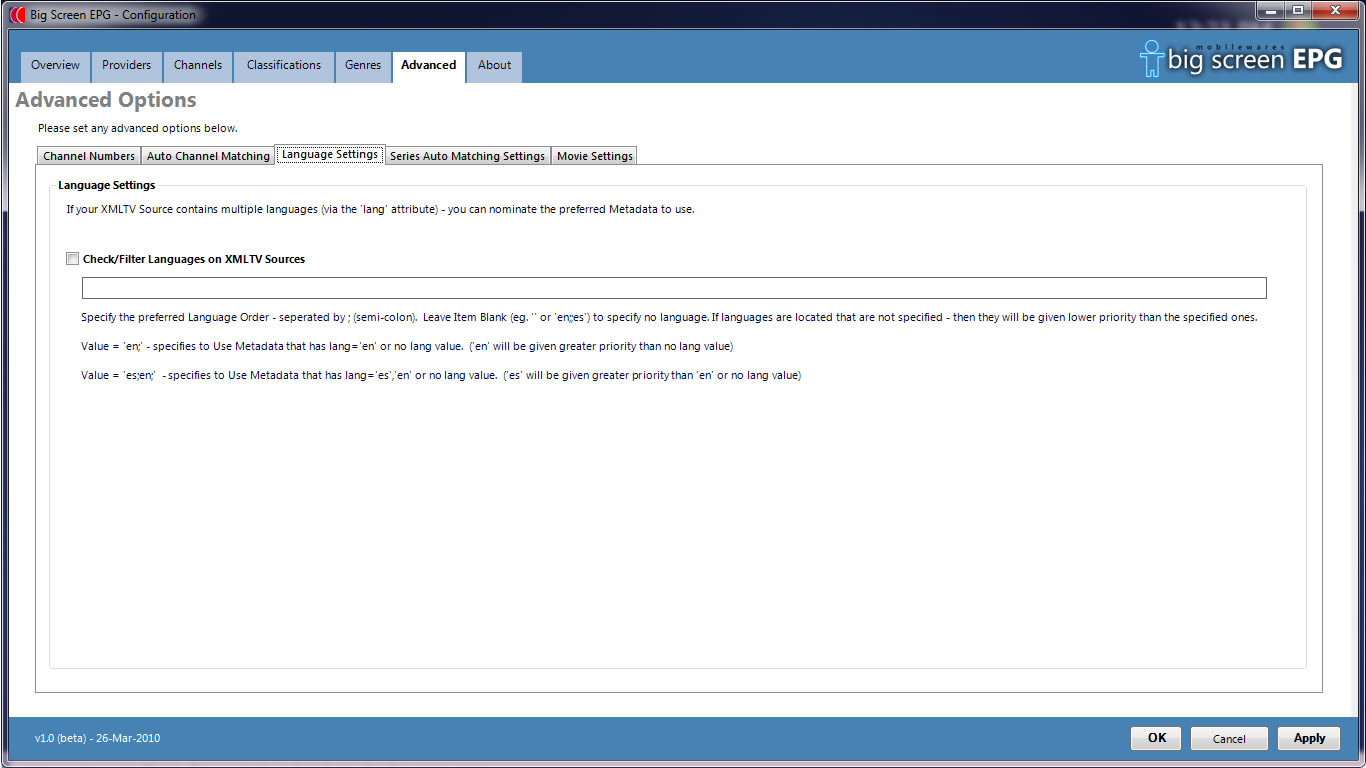This screenshot has height=768, width=1366.
Task: Switch to the Providers tab
Action: pyautogui.click(x=126, y=66)
